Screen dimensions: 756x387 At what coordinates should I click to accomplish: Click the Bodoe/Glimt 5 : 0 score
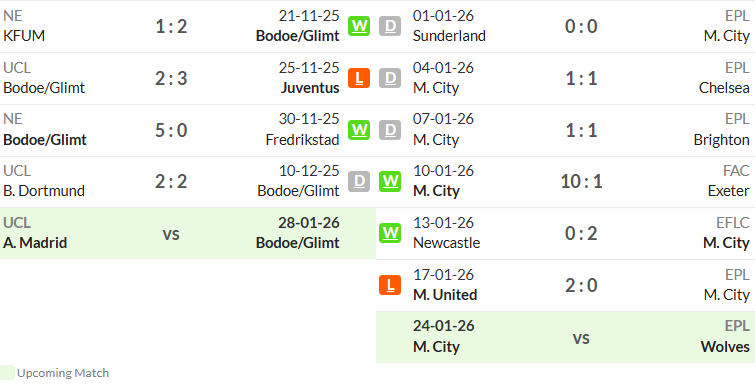(x=171, y=130)
